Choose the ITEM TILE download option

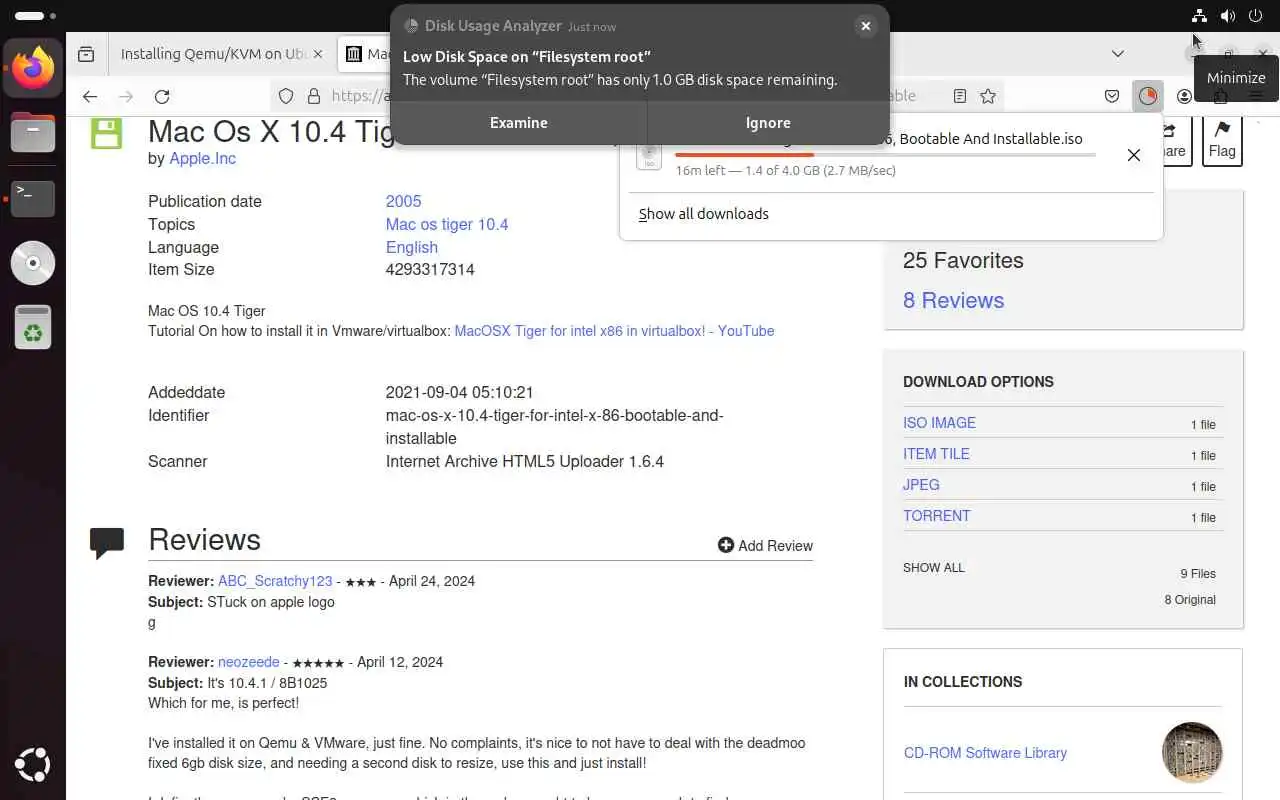pos(936,454)
